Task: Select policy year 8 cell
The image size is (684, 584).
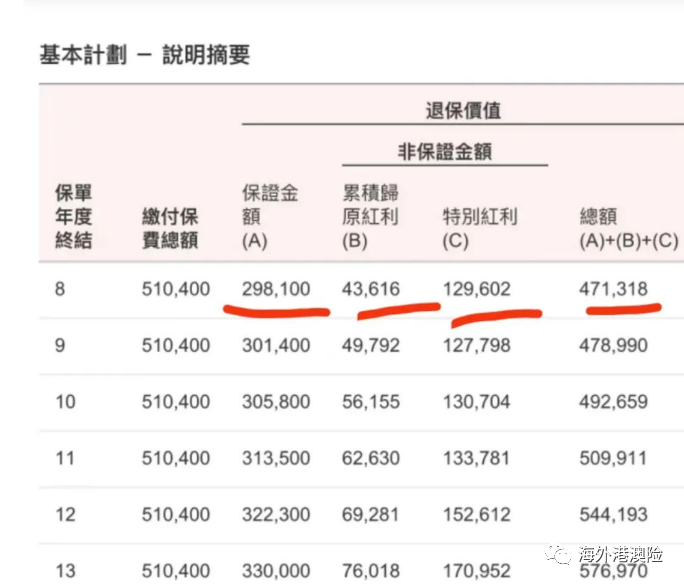Action: coord(60,289)
